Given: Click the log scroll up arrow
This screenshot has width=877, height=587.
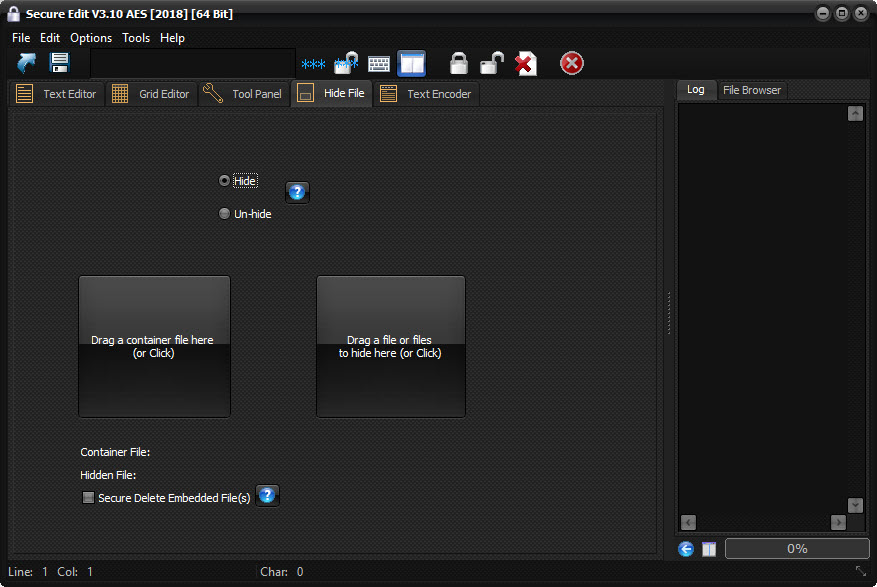Looking at the screenshot, I should [x=855, y=113].
